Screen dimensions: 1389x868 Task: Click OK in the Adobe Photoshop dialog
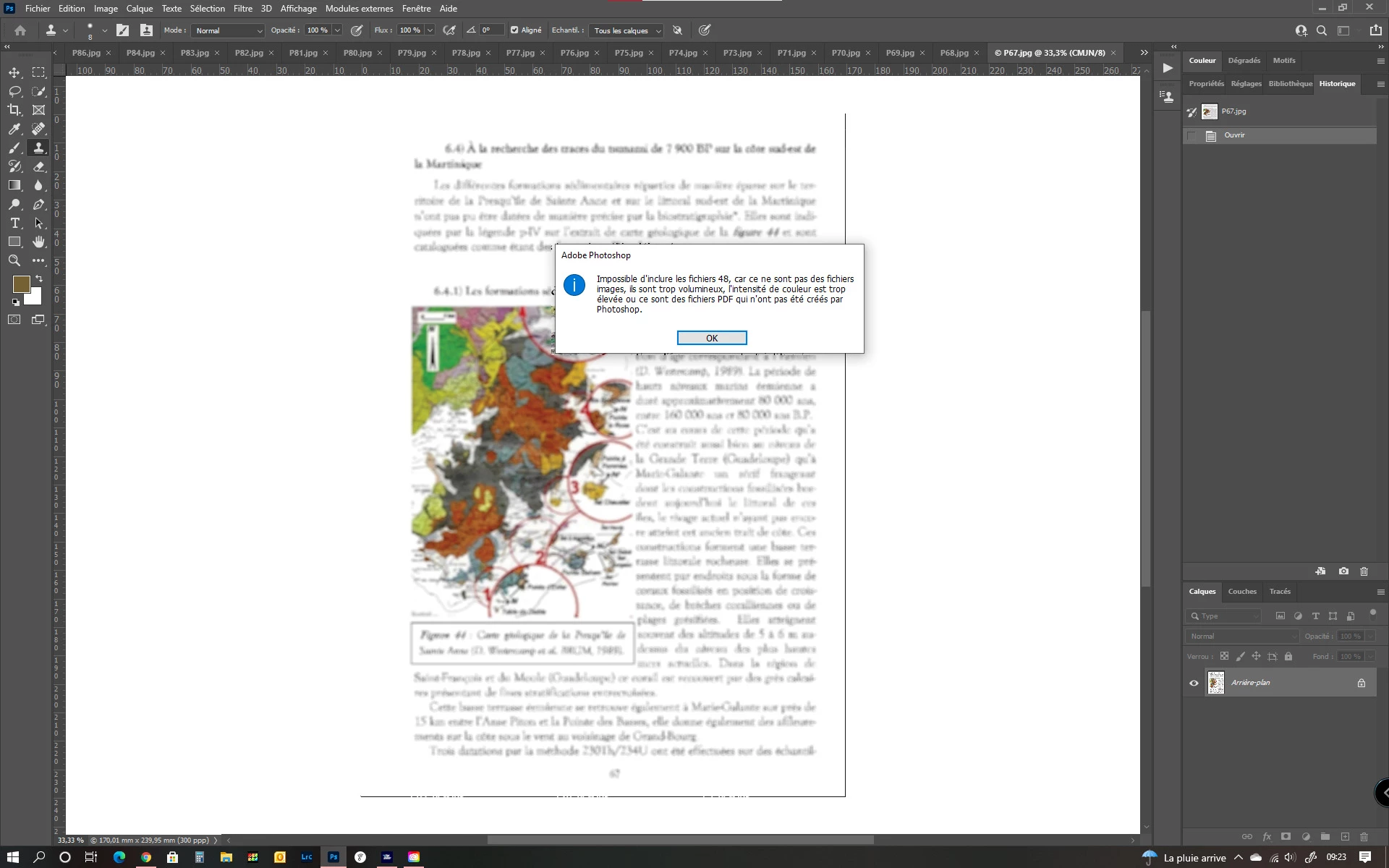pos(711,338)
